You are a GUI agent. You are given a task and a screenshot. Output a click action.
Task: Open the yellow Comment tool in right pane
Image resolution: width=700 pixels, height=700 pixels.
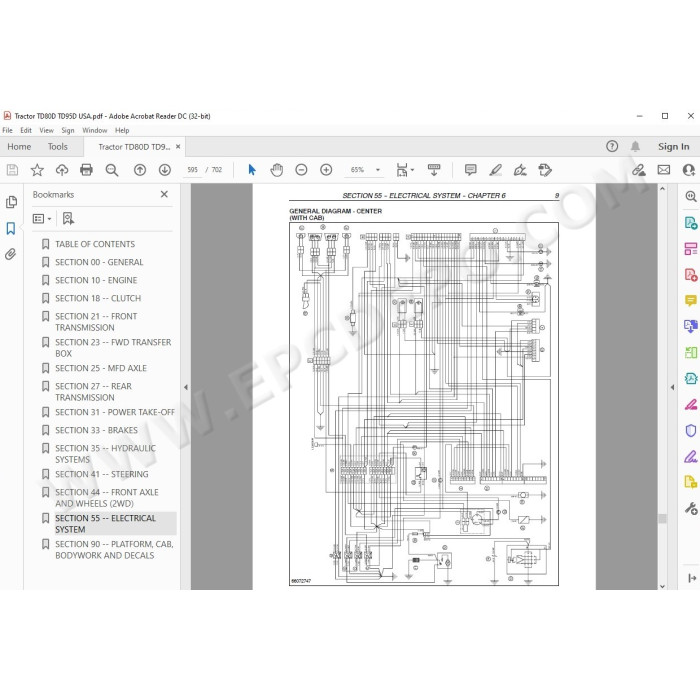tap(691, 300)
